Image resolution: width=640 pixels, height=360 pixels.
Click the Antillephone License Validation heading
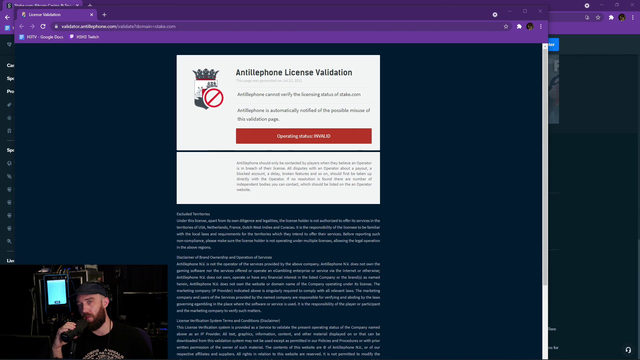294,72
